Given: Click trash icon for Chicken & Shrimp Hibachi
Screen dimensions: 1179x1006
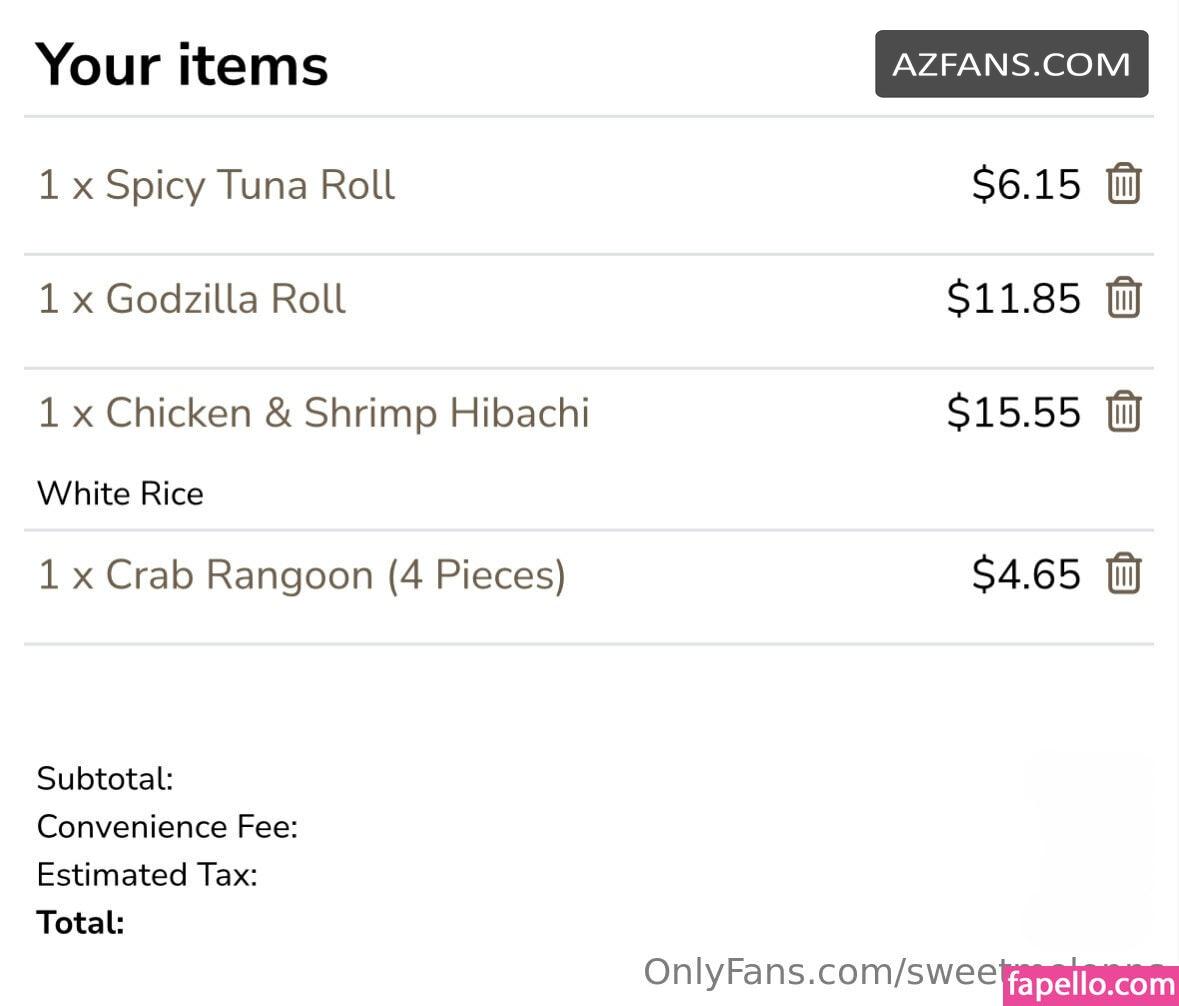Looking at the screenshot, I should click(x=1123, y=411).
